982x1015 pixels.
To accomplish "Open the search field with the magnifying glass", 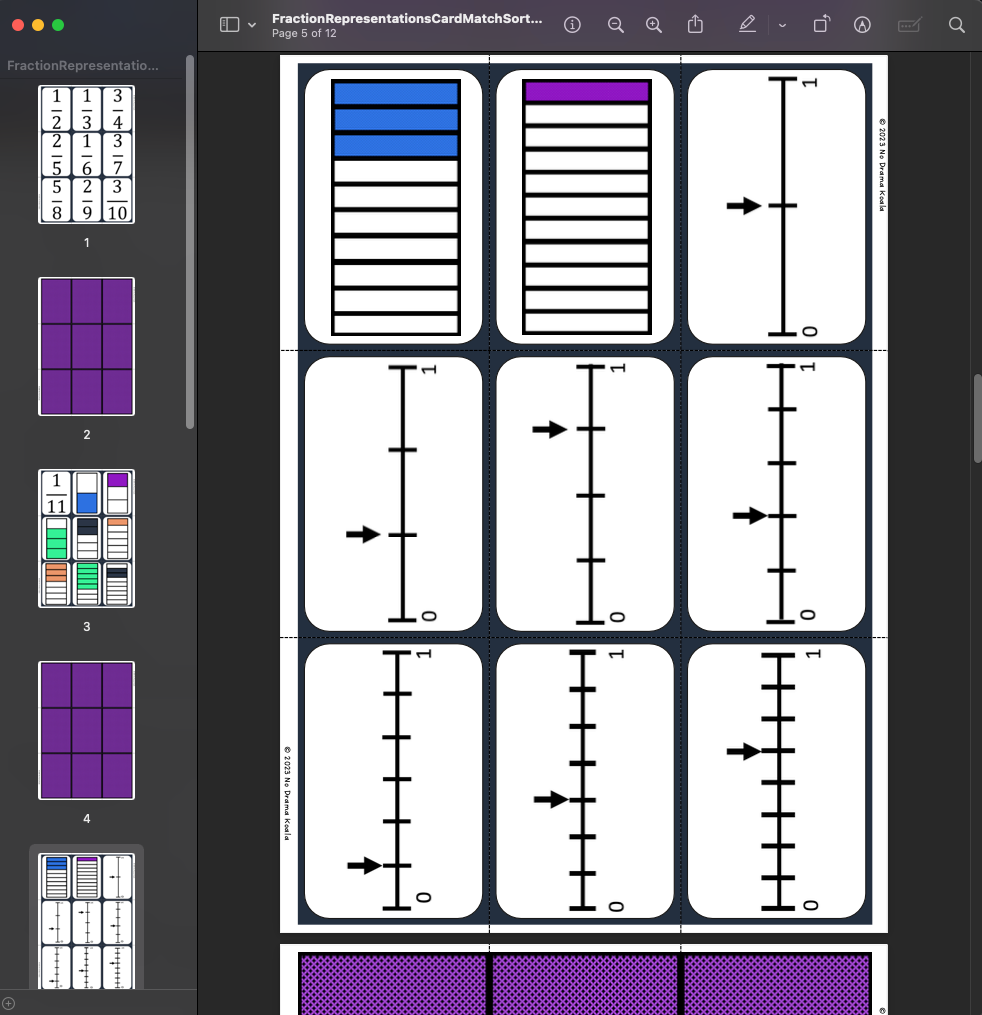I will pyautogui.click(x=956, y=25).
